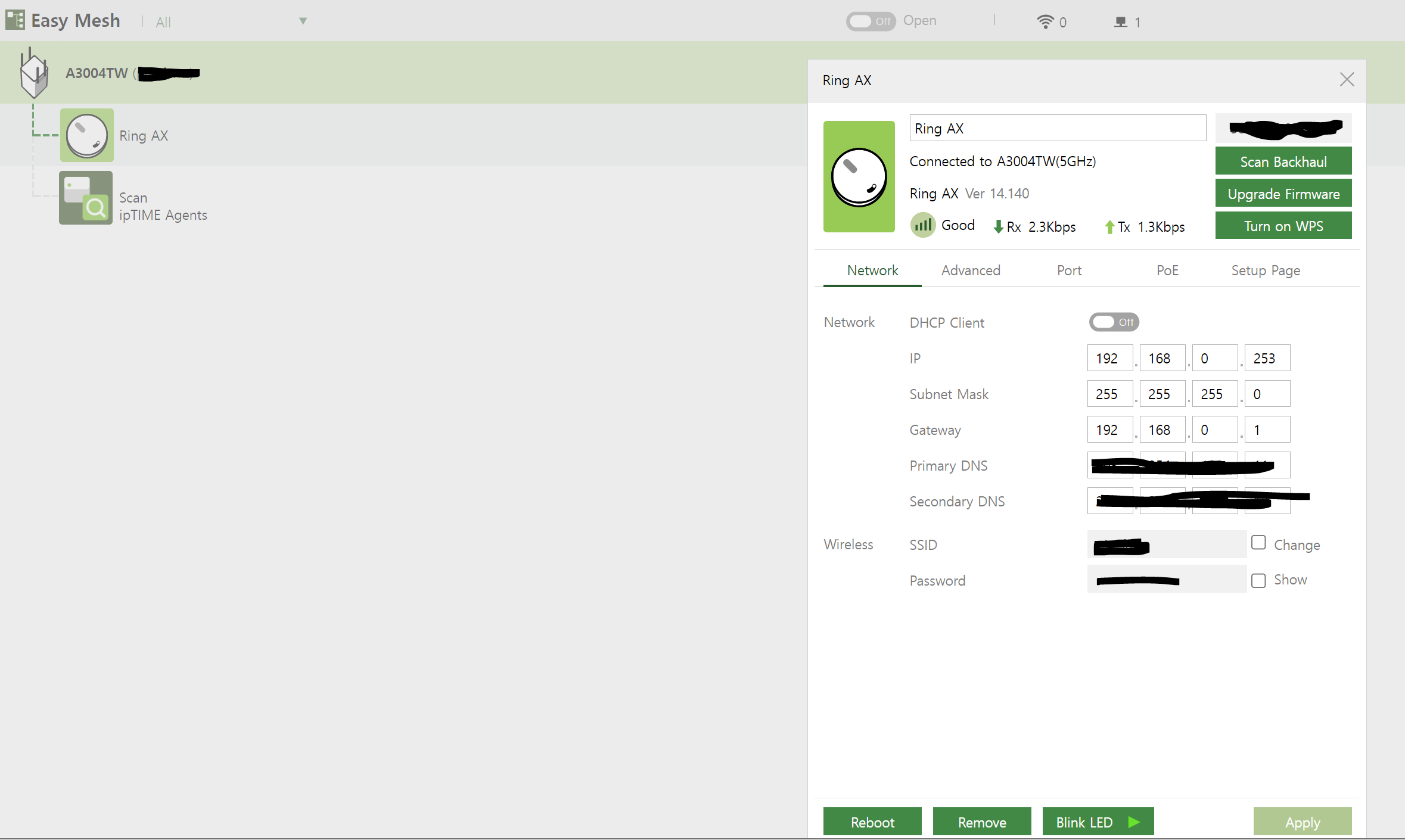Viewport: 1405px width, 840px height.
Task: Switch to the Advanced tab
Action: coord(971,270)
